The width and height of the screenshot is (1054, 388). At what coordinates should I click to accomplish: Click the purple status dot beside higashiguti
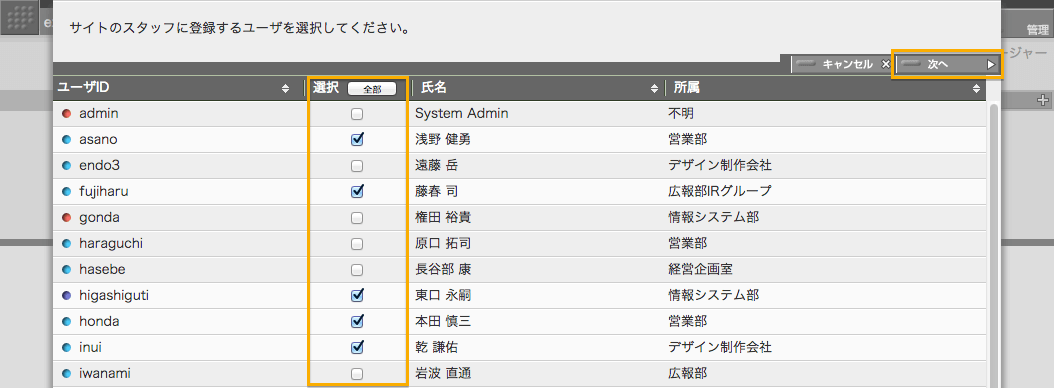point(67,295)
